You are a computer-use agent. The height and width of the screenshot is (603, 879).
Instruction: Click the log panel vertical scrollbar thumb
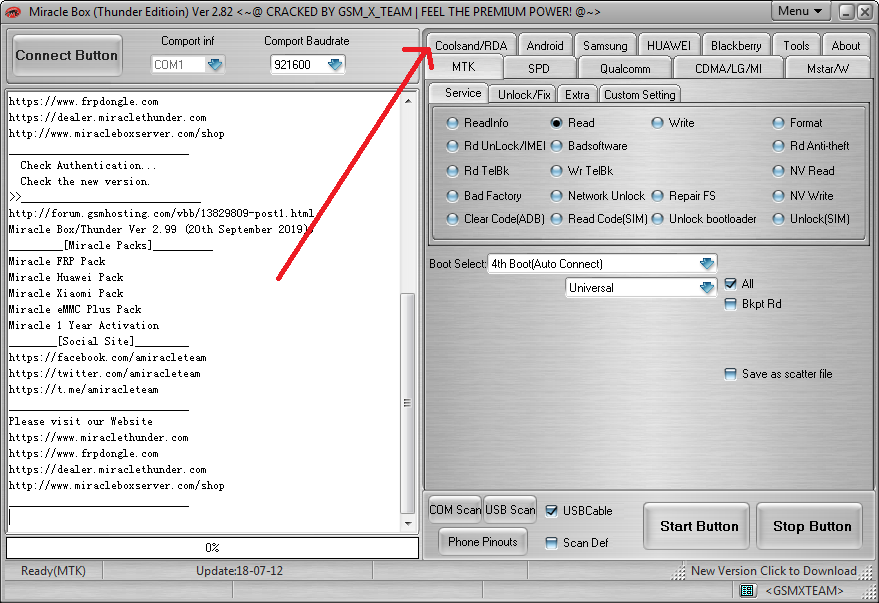tap(408, 403)
